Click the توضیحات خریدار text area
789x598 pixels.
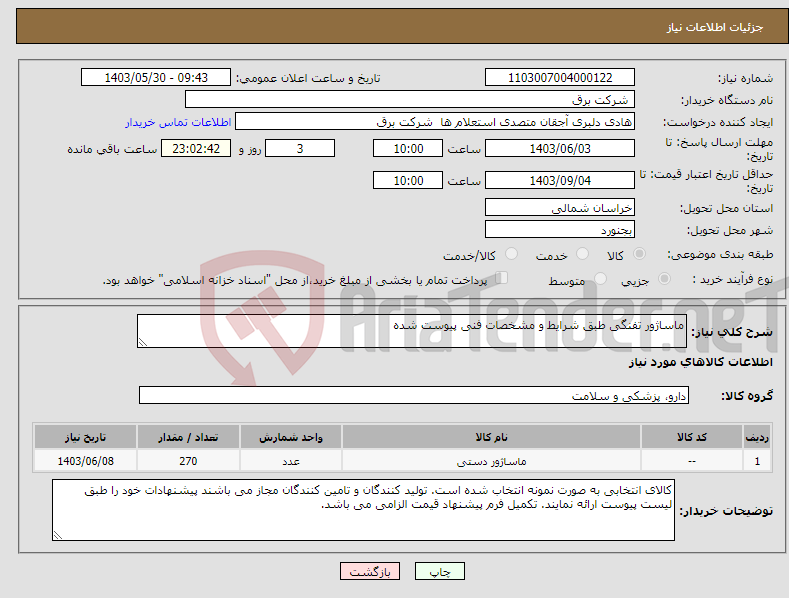click(x=363, y=510)
